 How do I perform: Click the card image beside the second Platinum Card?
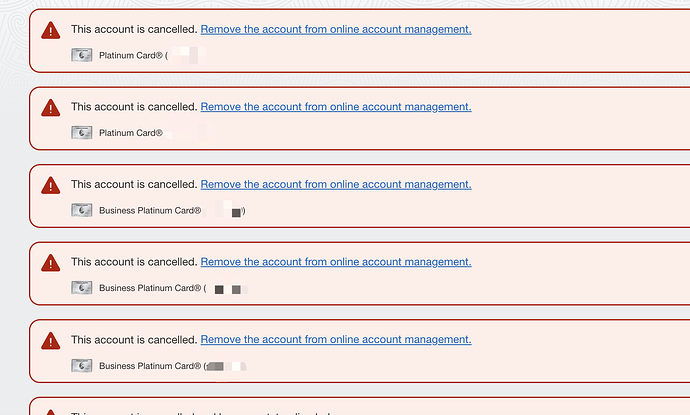pyautogui.click(x=82, y=132)
